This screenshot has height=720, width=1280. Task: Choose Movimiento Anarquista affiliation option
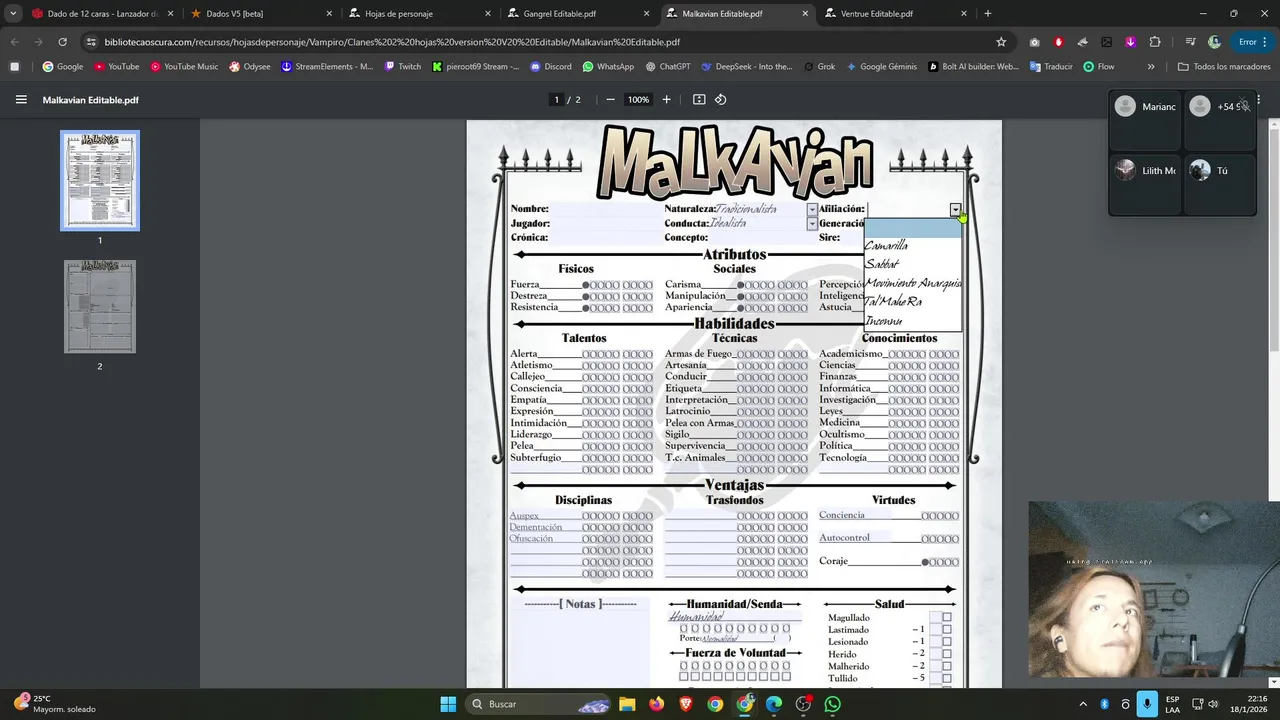[913, 283]
